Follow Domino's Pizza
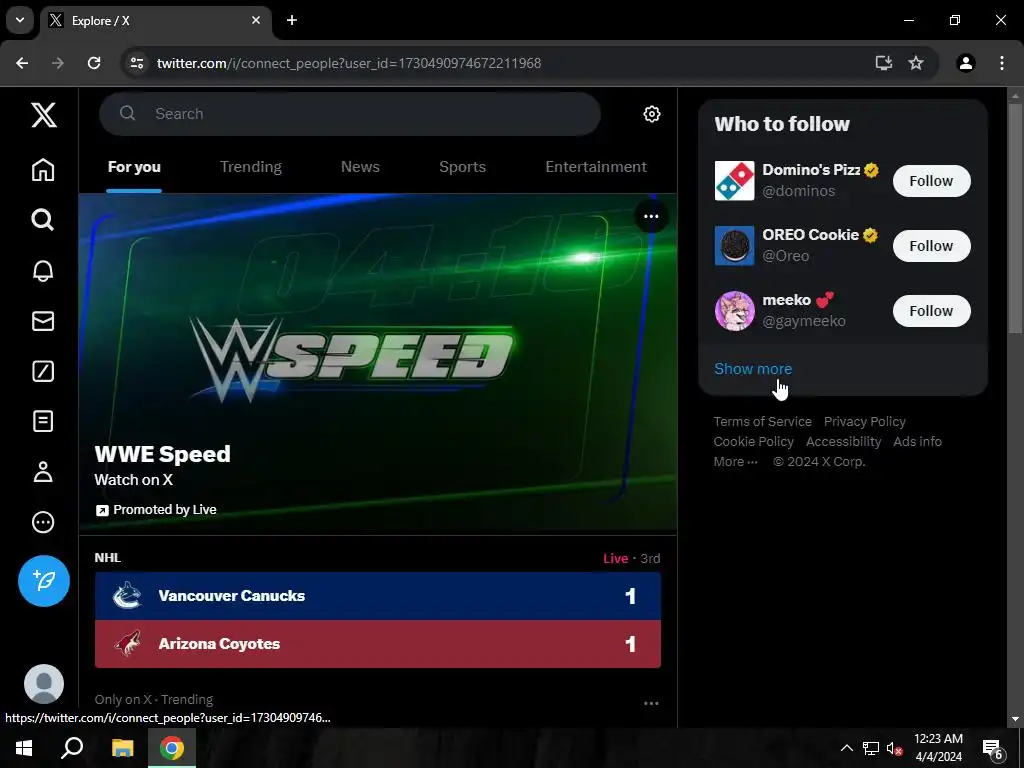 tap(931, 181)
